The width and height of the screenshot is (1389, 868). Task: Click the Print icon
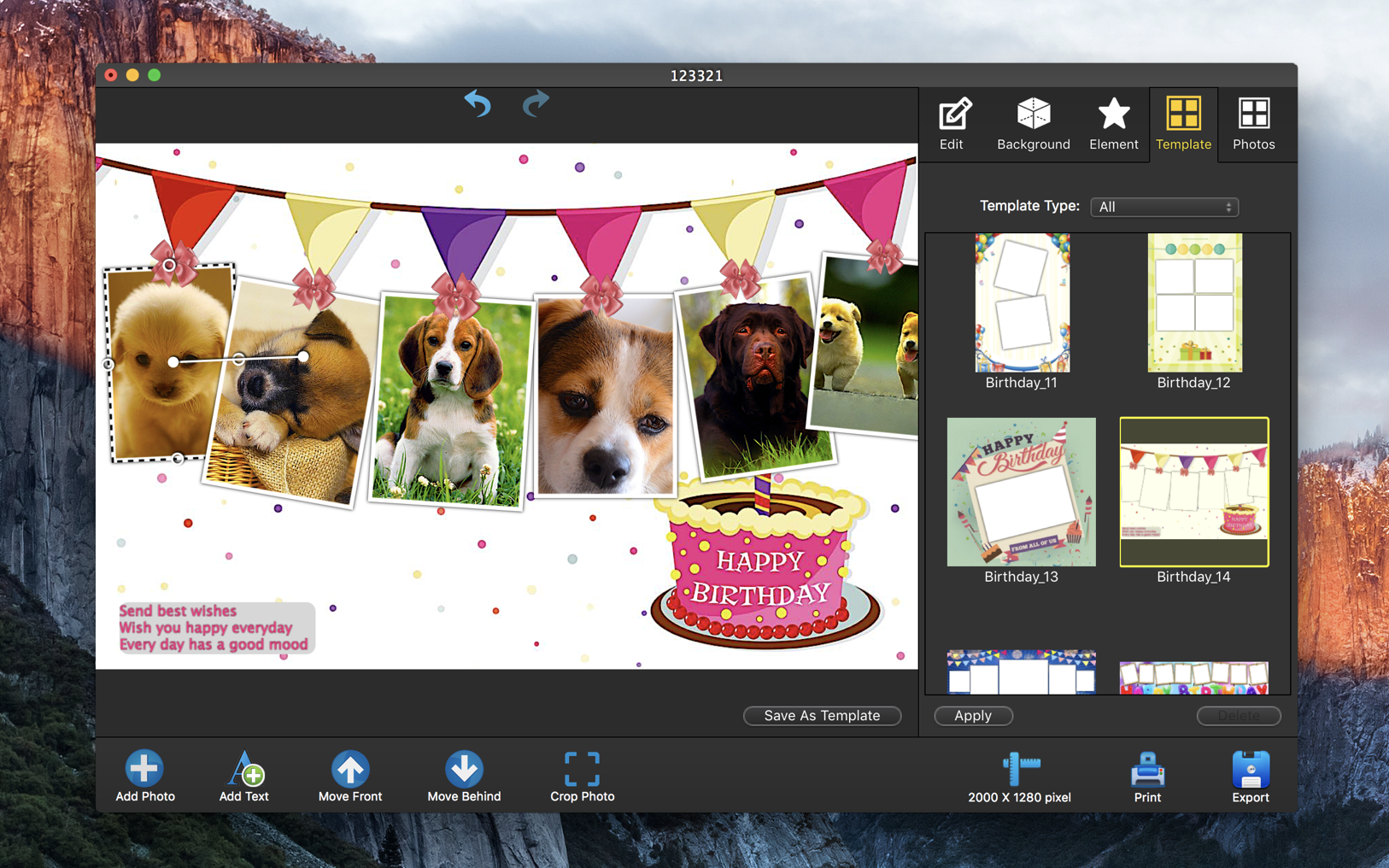coord(1147,769)
